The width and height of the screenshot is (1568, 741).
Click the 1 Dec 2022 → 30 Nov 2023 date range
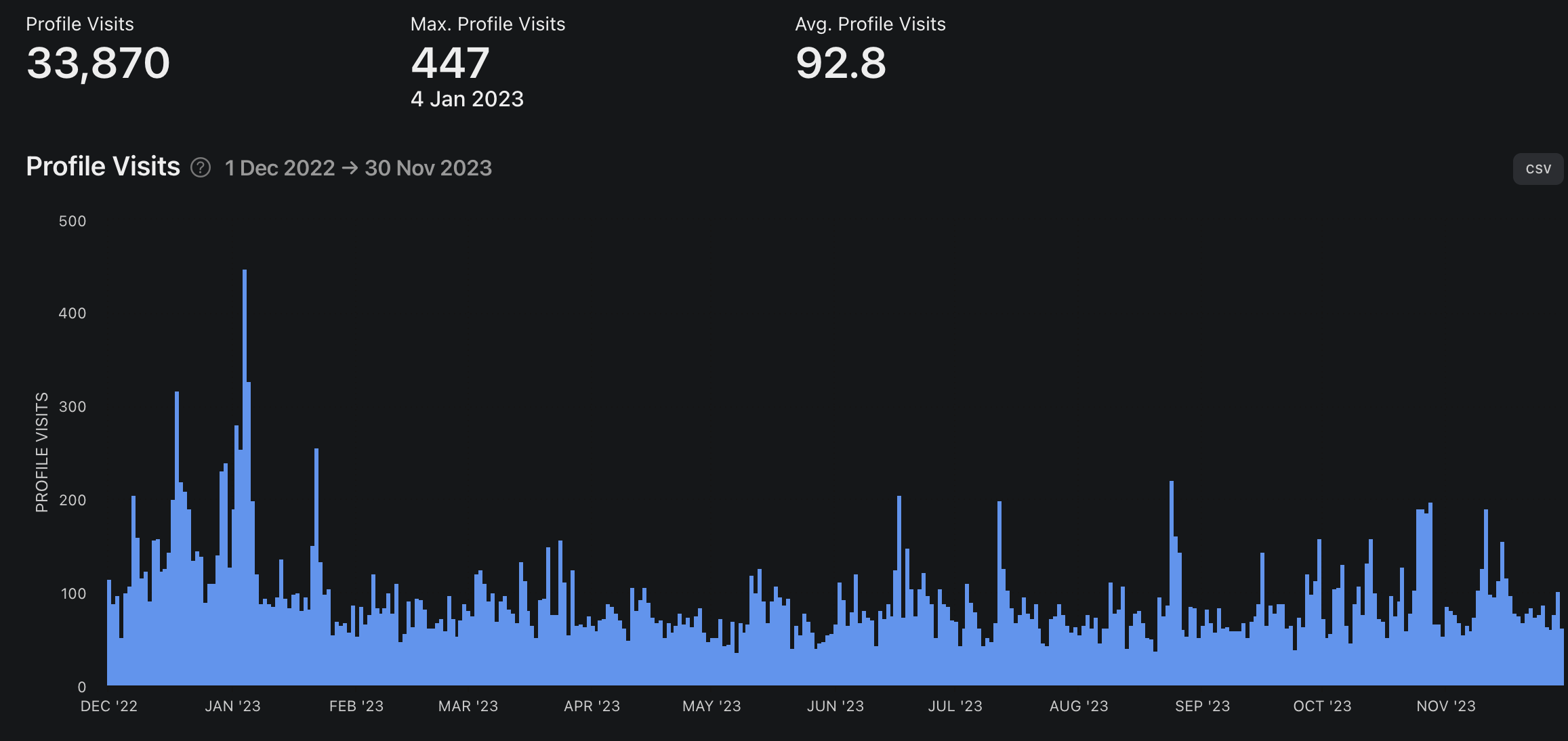(358, 168)
